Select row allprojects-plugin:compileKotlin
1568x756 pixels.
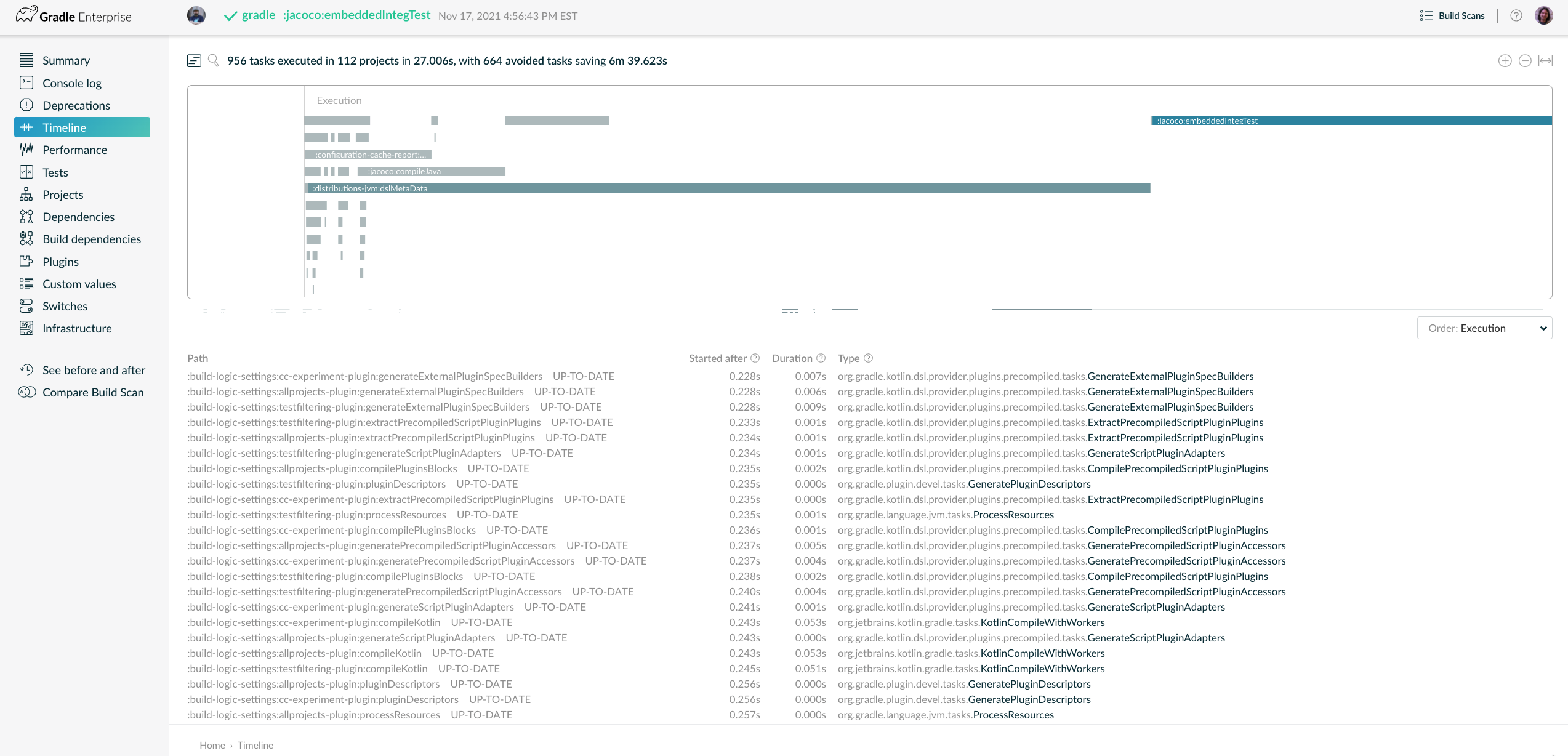click(868, 653)
